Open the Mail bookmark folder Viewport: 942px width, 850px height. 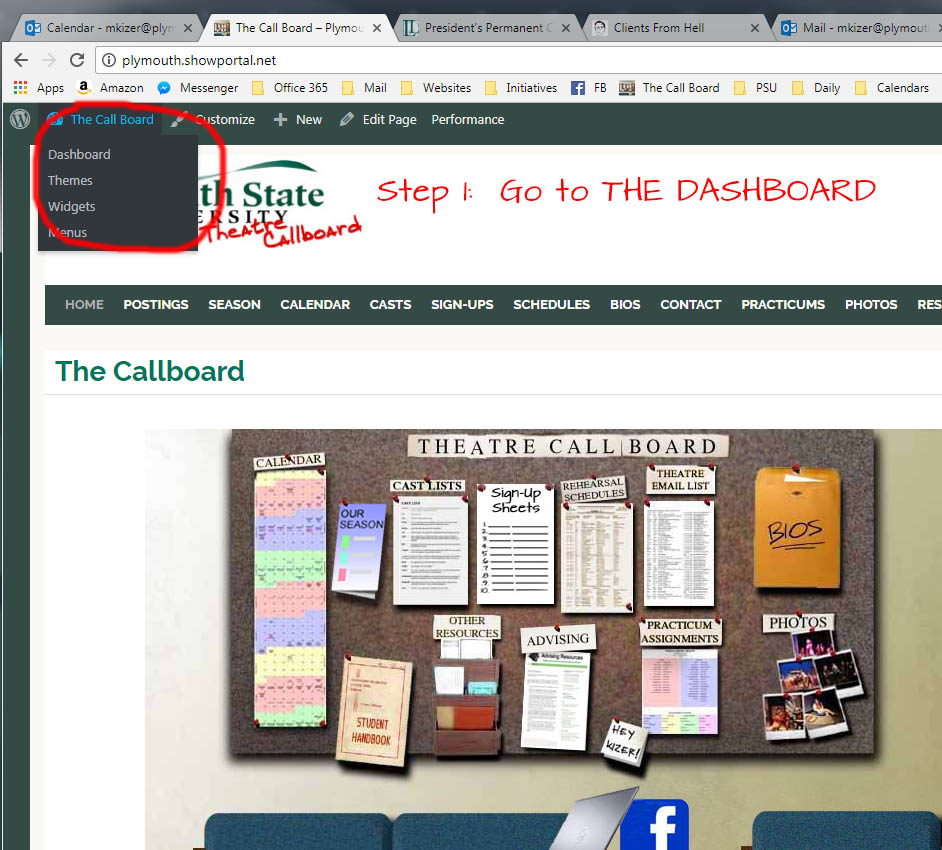pos(364,88)
